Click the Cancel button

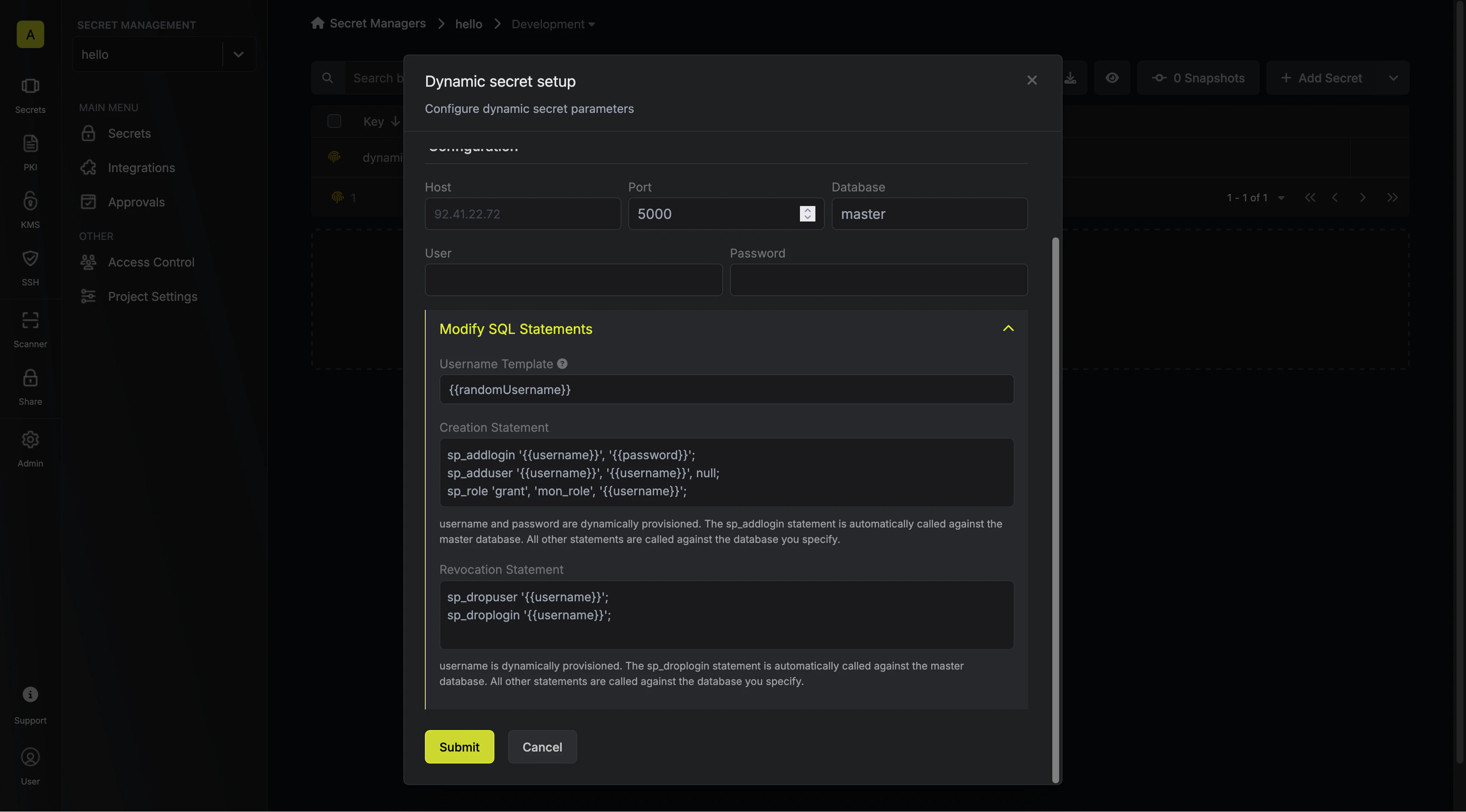(542, 747)
